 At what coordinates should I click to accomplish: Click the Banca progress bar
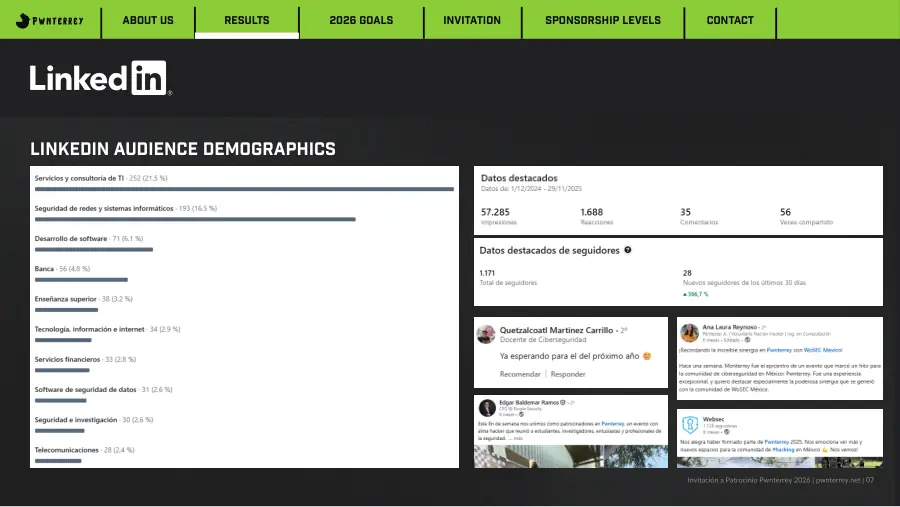click(x=81, y=280)
